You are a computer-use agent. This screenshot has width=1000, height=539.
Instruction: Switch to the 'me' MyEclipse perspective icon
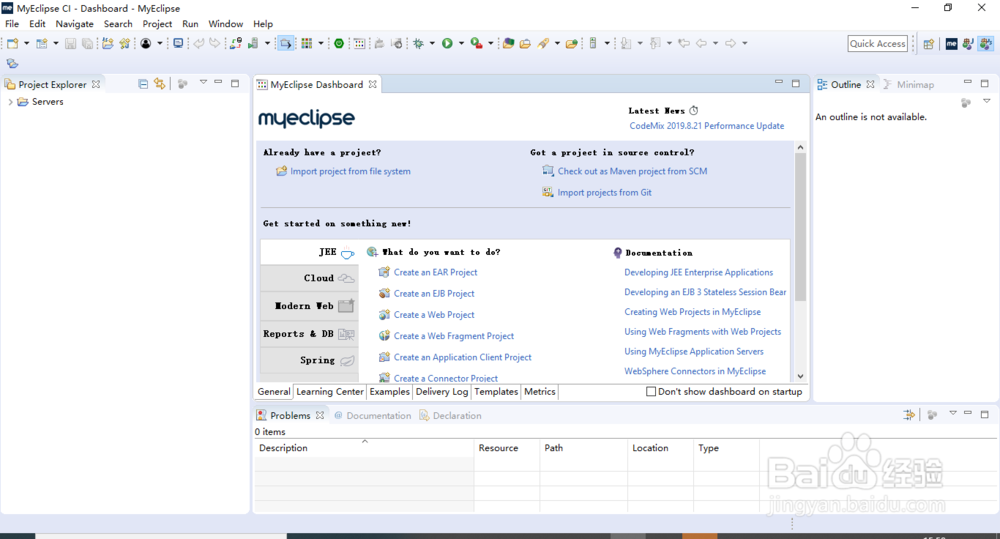(952, 44)
